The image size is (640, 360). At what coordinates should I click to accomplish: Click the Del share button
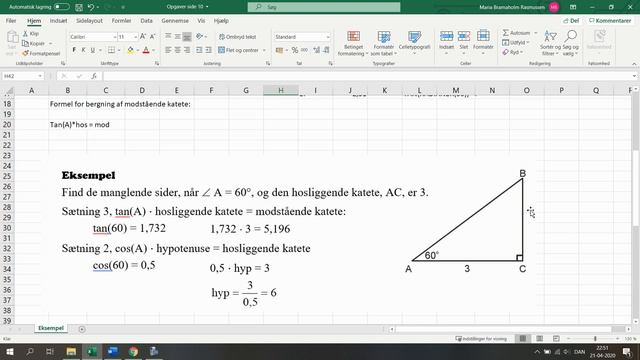pyautogui.click(x=571, y=21)
